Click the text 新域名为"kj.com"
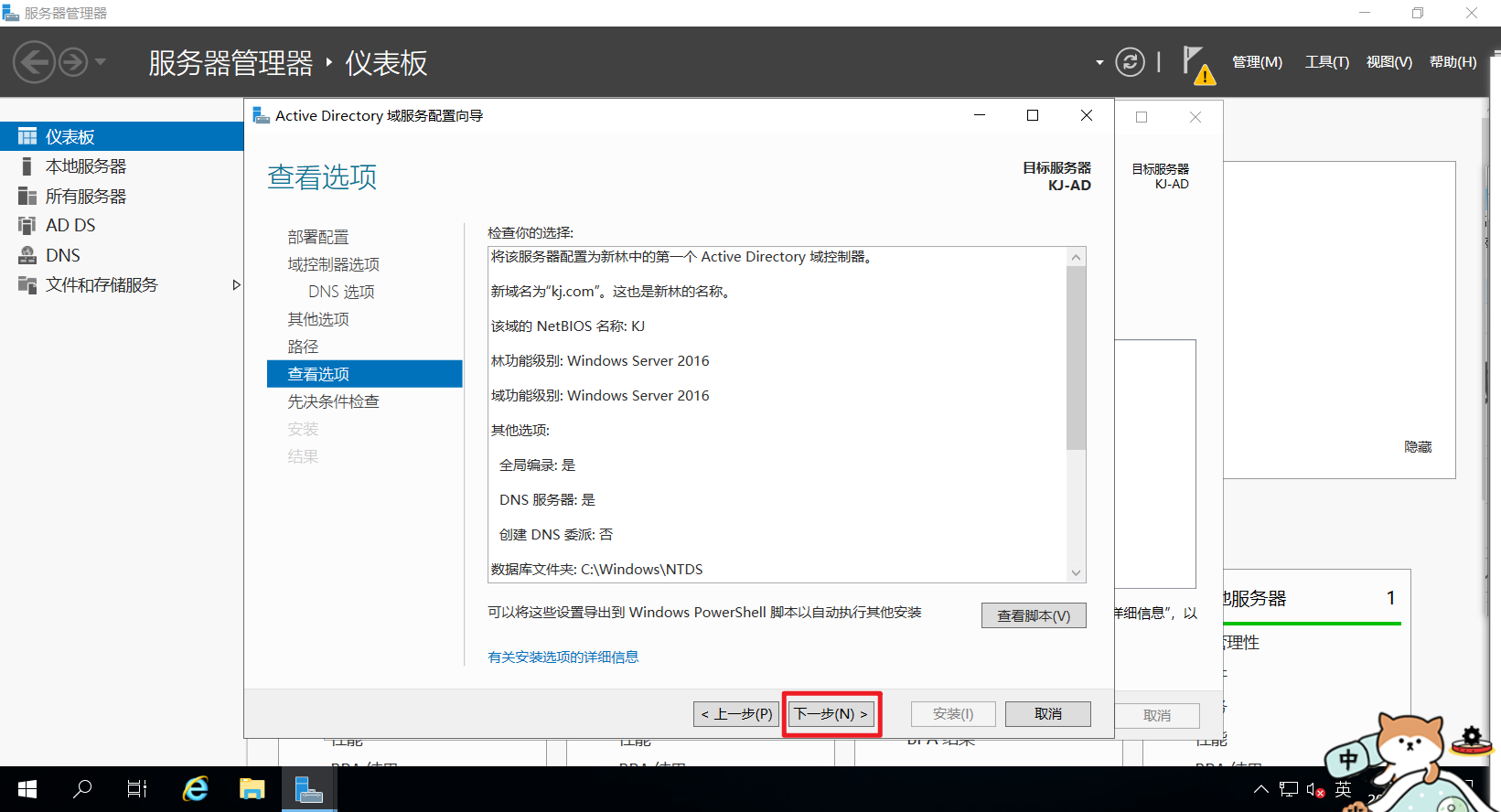1501x812 pixels. (545, 292)
